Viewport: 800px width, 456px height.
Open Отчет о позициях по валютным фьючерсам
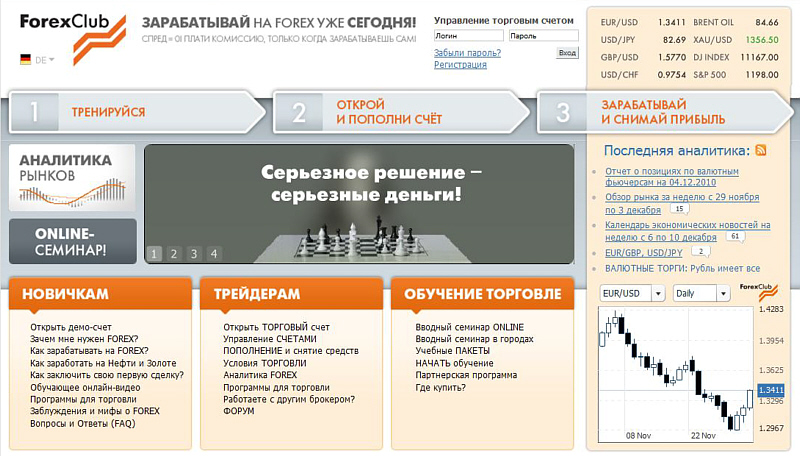pyautogui.click(x=672, y=176)
